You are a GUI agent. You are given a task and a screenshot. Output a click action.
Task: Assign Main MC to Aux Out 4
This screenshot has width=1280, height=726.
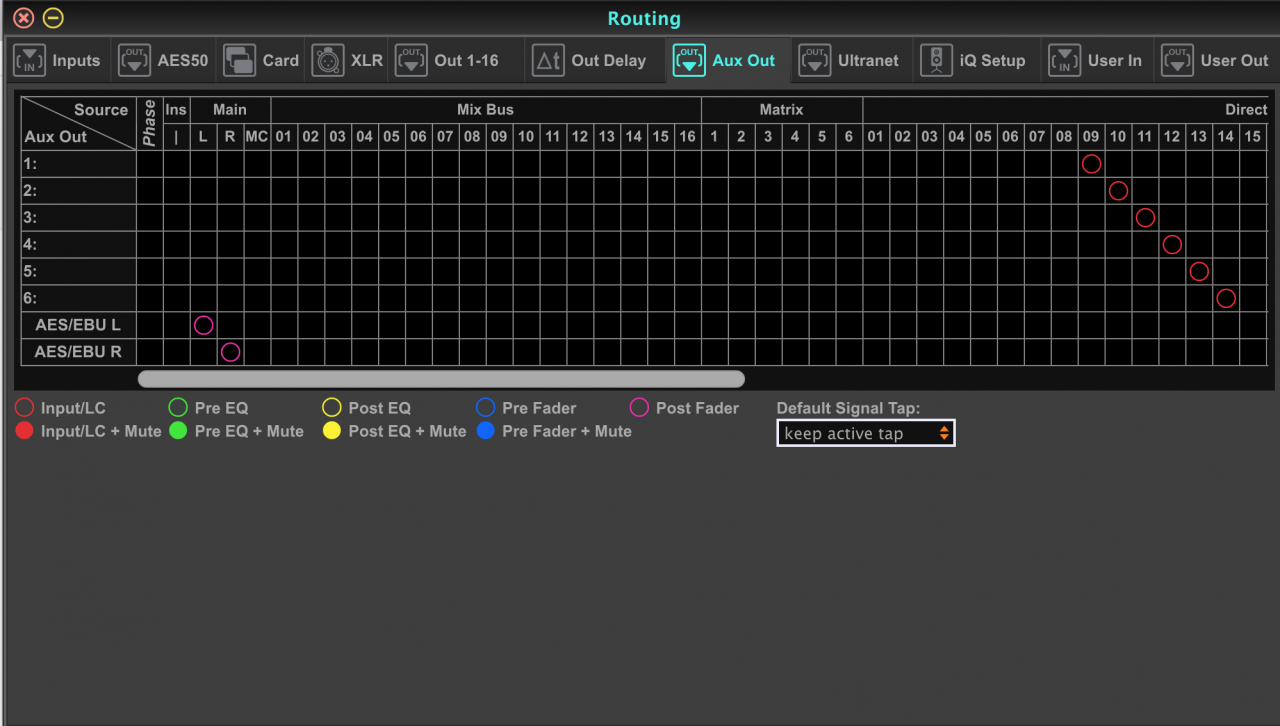coord(257,244)
